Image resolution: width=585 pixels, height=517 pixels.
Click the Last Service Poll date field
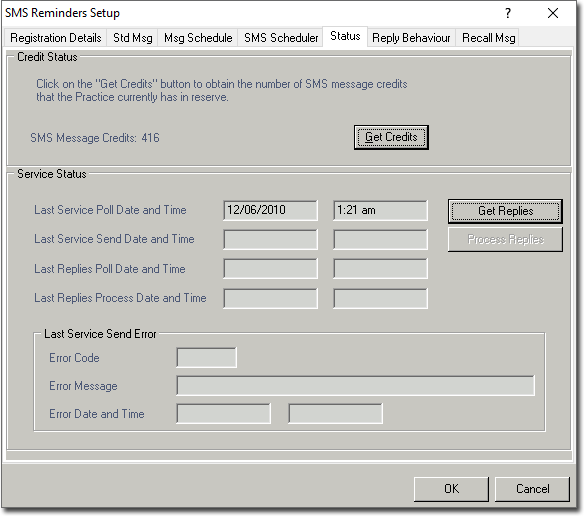coord(270,210)
